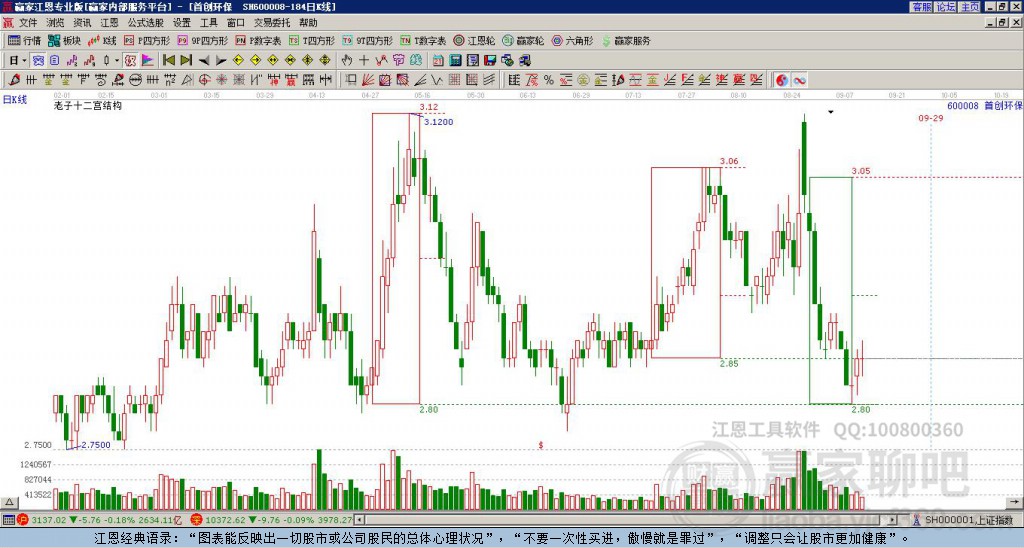1024x548 pixels.
Task: Open 赢家服务 dollar-sign service button
Action: coord(626,40)
